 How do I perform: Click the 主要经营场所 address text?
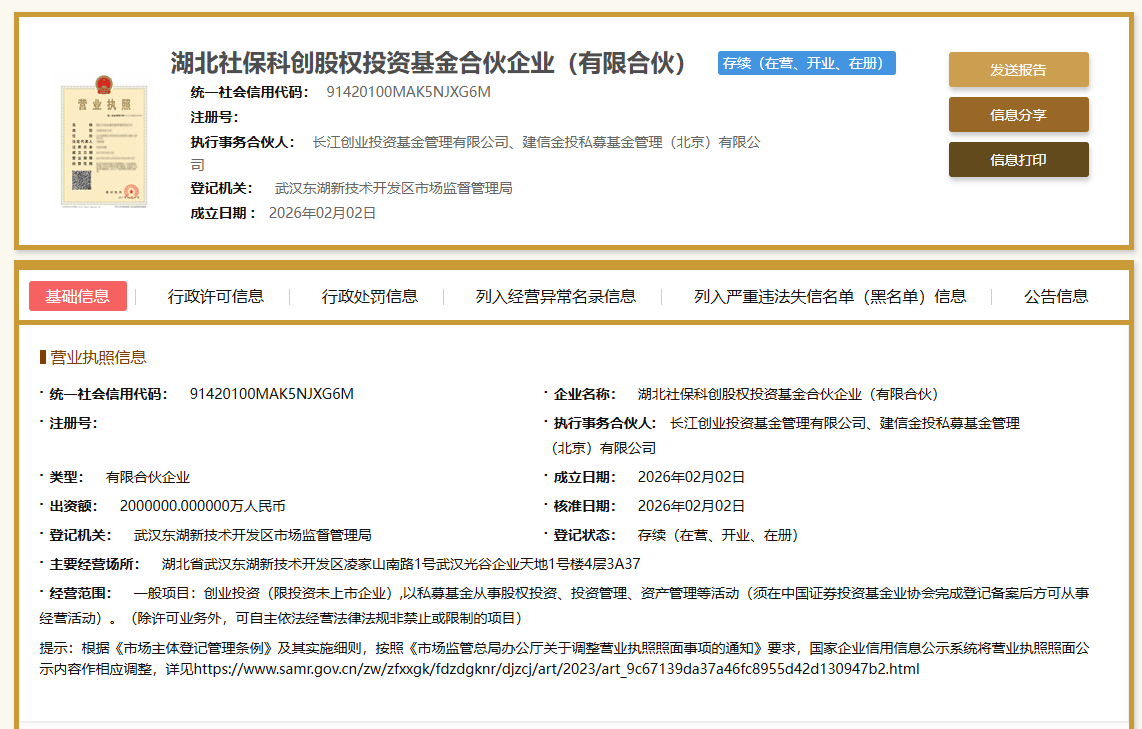(400, 563)
